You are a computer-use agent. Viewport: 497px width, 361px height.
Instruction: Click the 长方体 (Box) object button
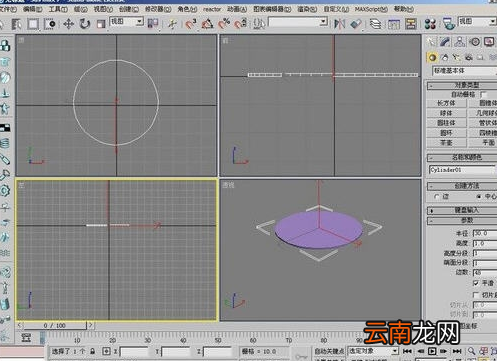tap(446, 103)
